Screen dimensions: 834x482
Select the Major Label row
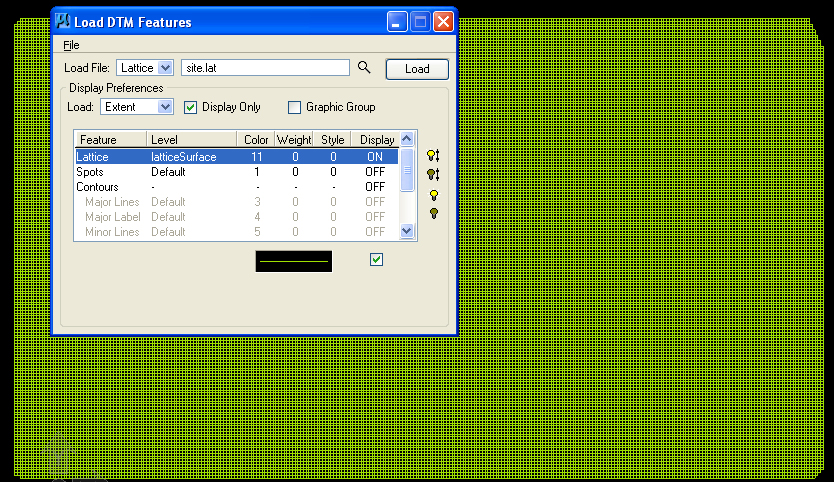[237, 217]
